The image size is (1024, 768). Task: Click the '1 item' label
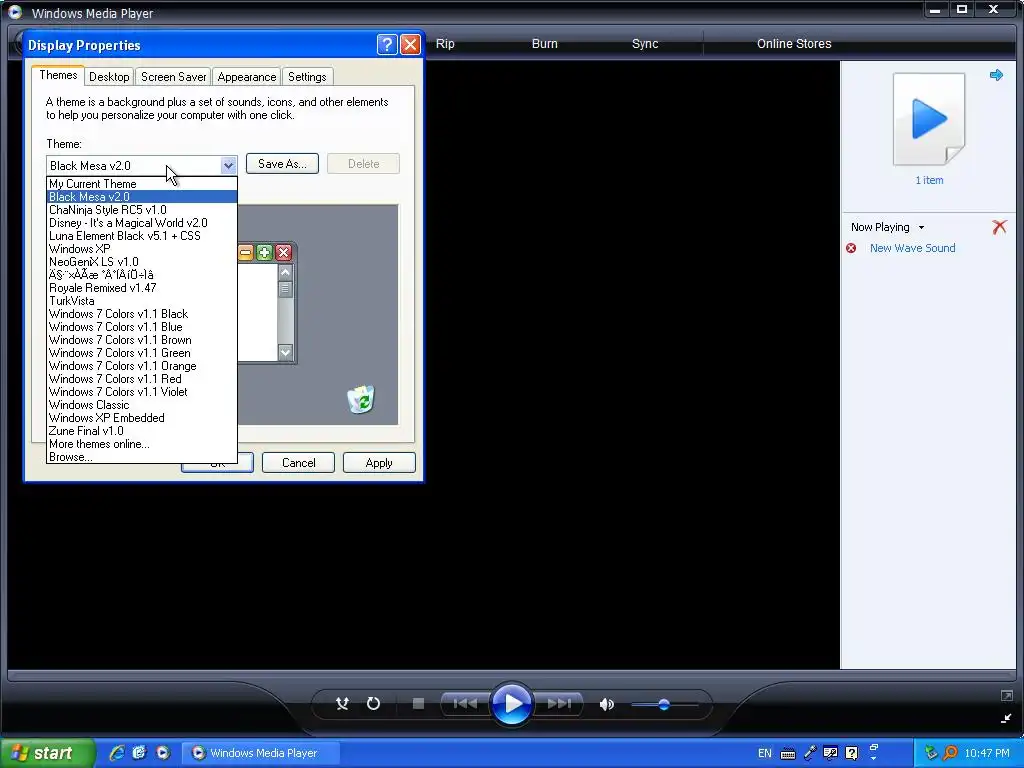[x=929, y=180]
